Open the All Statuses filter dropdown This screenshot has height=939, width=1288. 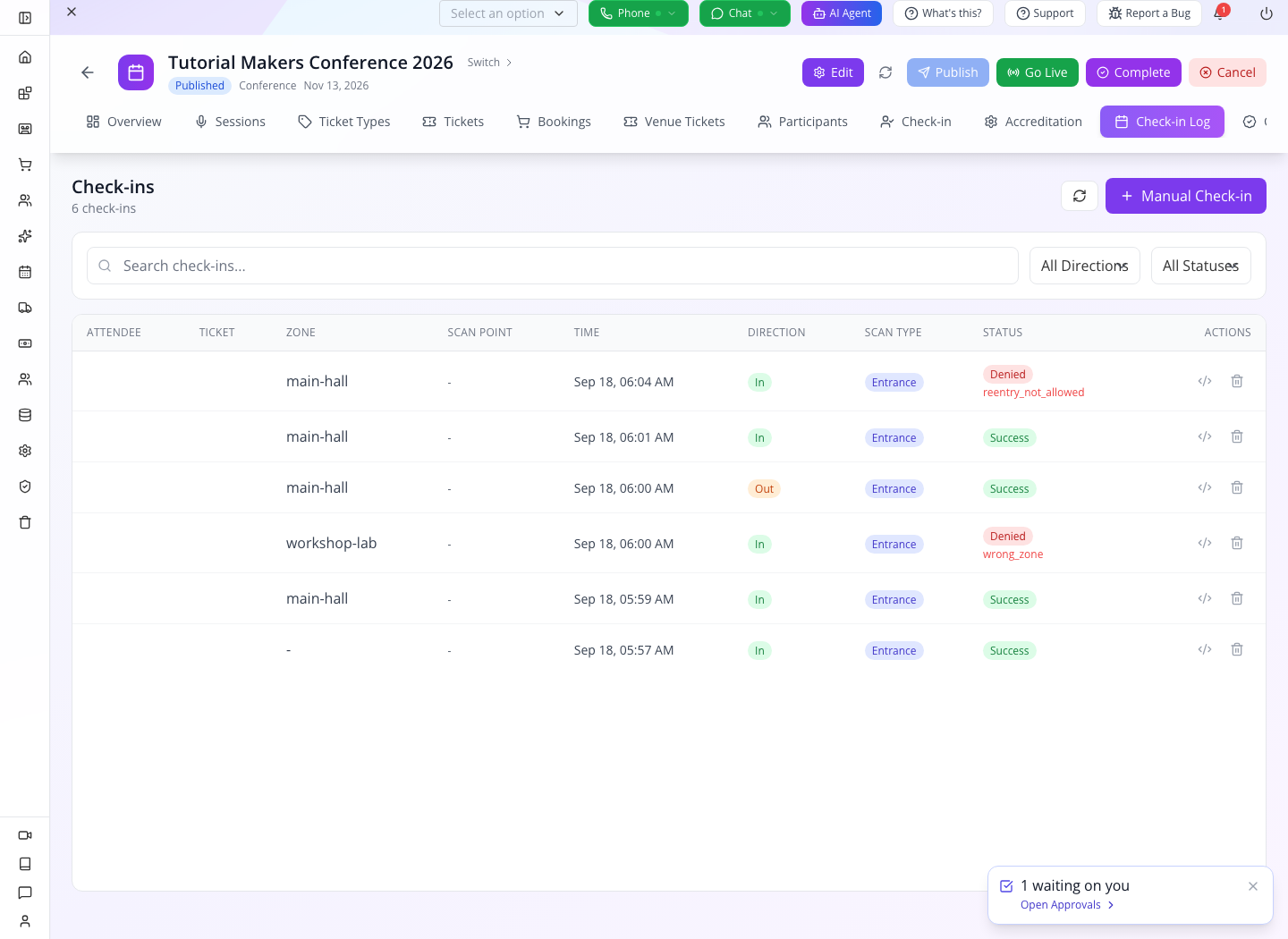1201,266
